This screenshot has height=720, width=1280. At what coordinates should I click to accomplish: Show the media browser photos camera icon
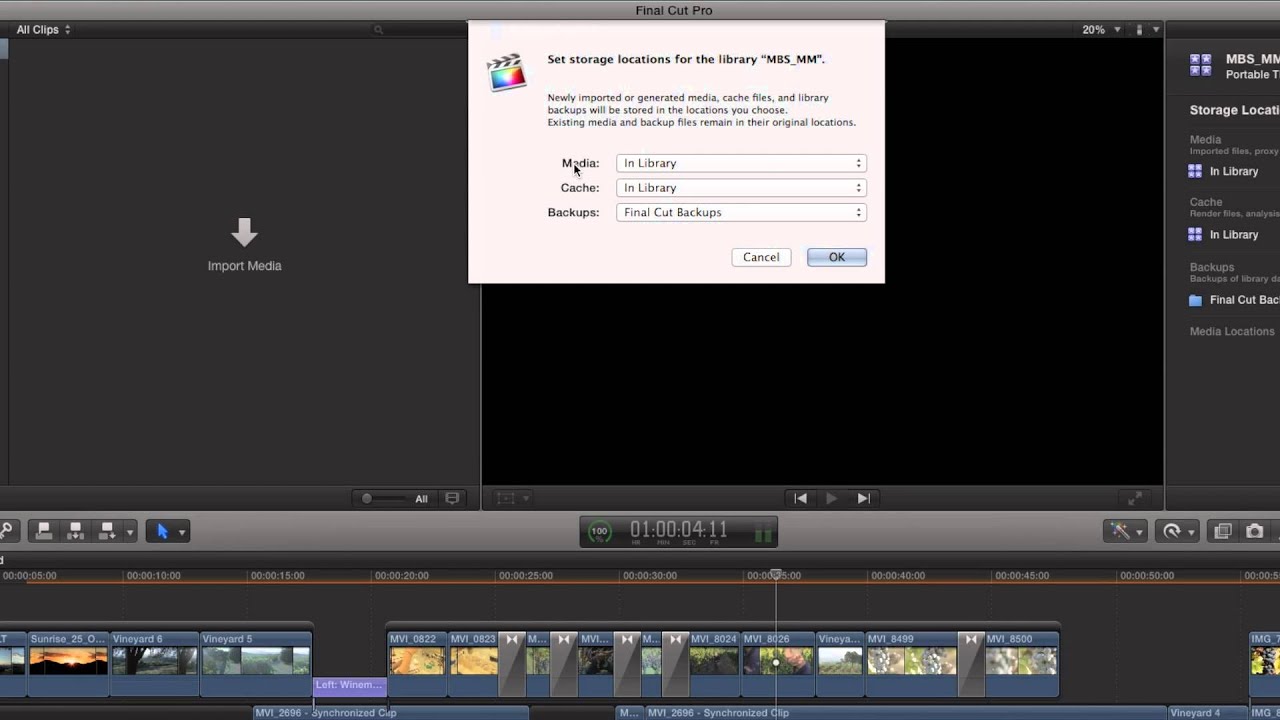tap(1255, 531)
